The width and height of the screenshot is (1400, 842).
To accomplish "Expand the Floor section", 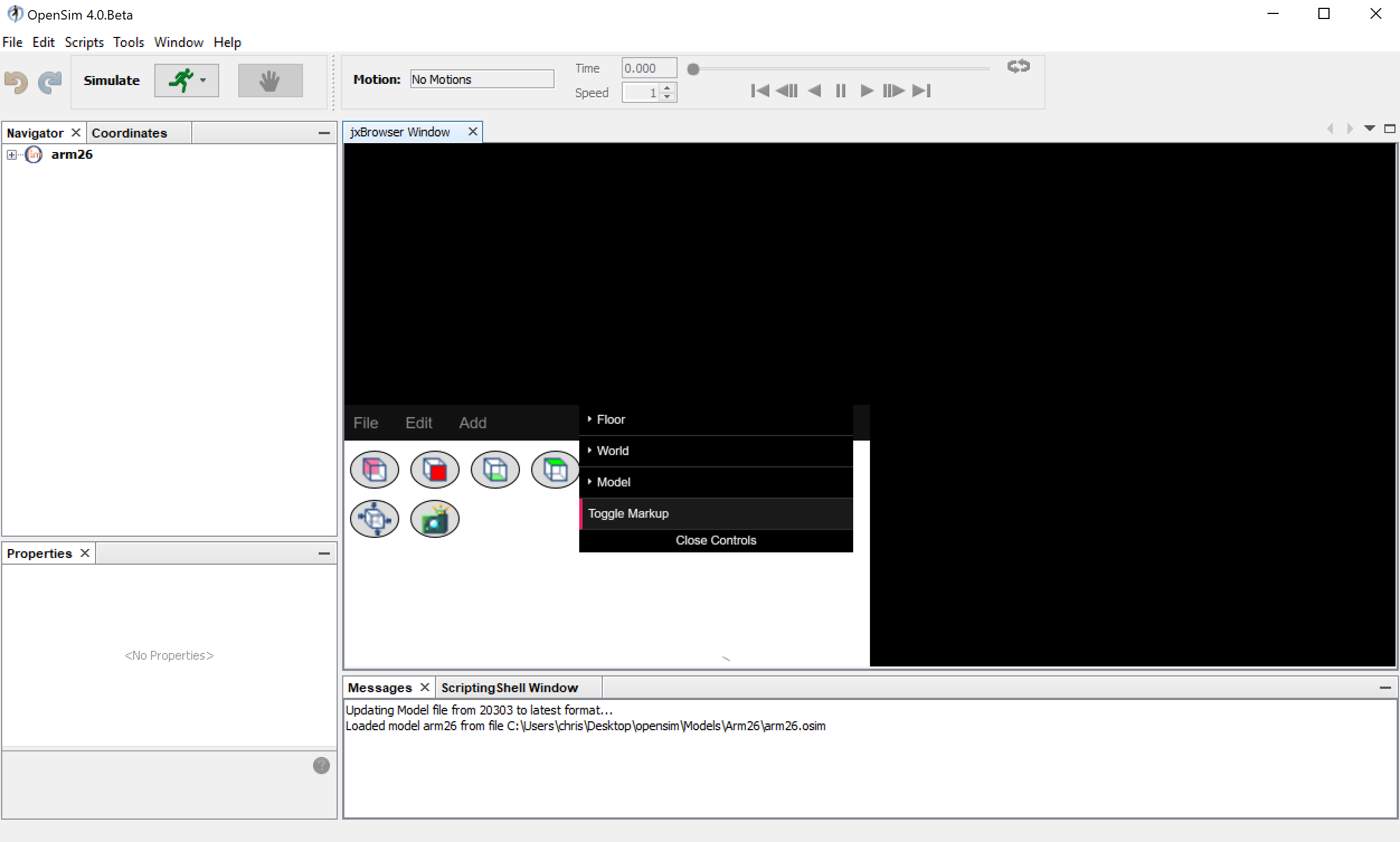I will tap(611, 419).
